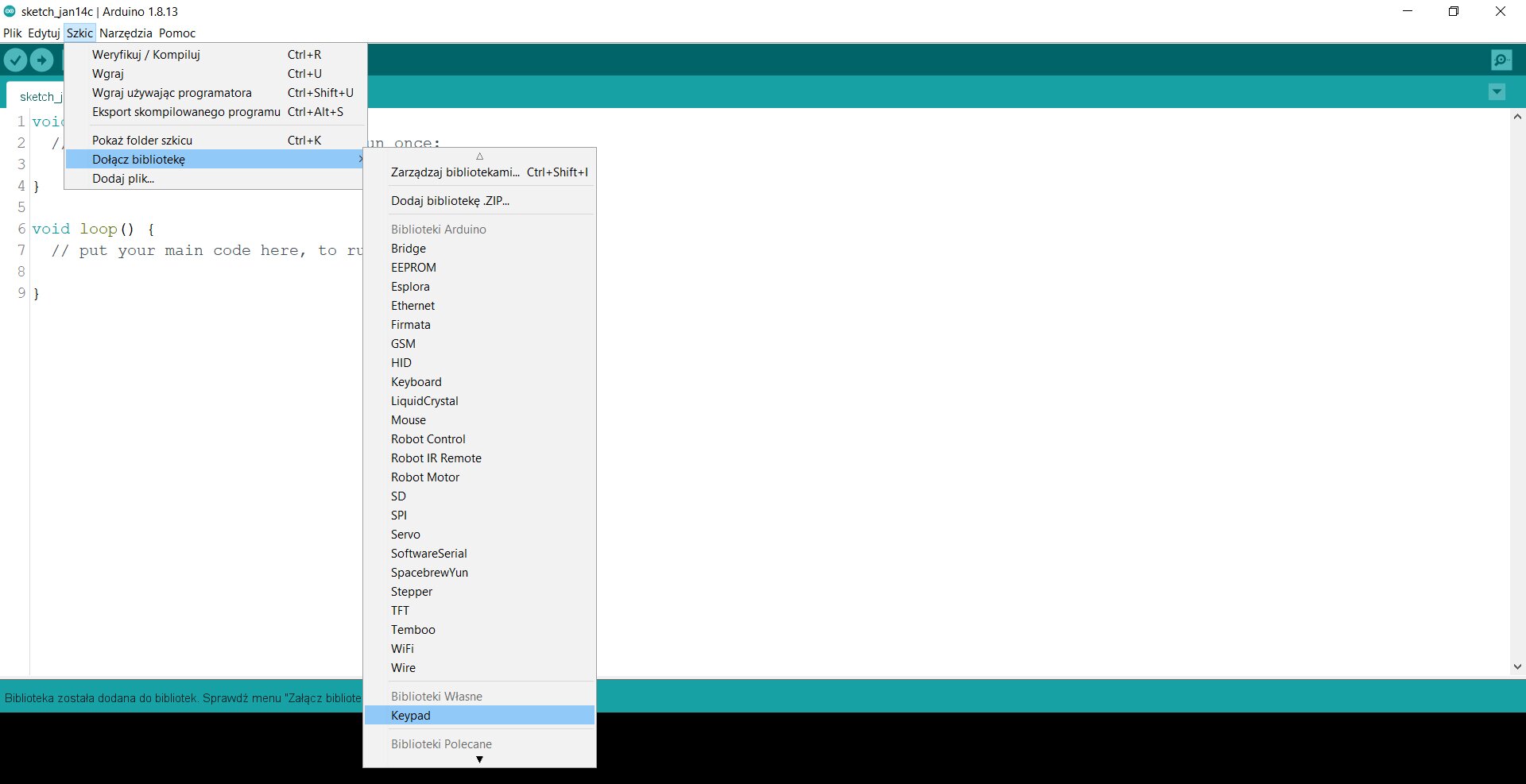Screen dimensions: 1526x784
Task: Click editor scrollbar down arrow
Action: (1517, 667)
